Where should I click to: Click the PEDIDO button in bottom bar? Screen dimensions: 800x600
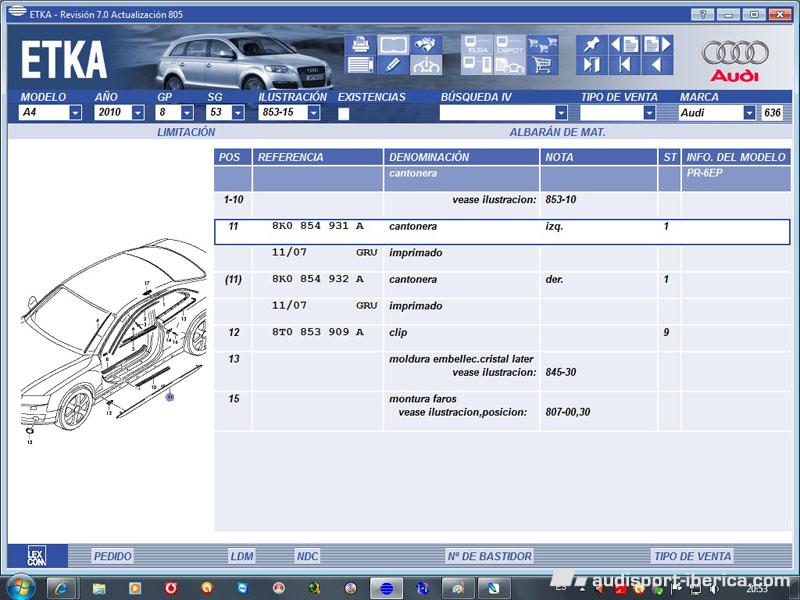[112, 556]
